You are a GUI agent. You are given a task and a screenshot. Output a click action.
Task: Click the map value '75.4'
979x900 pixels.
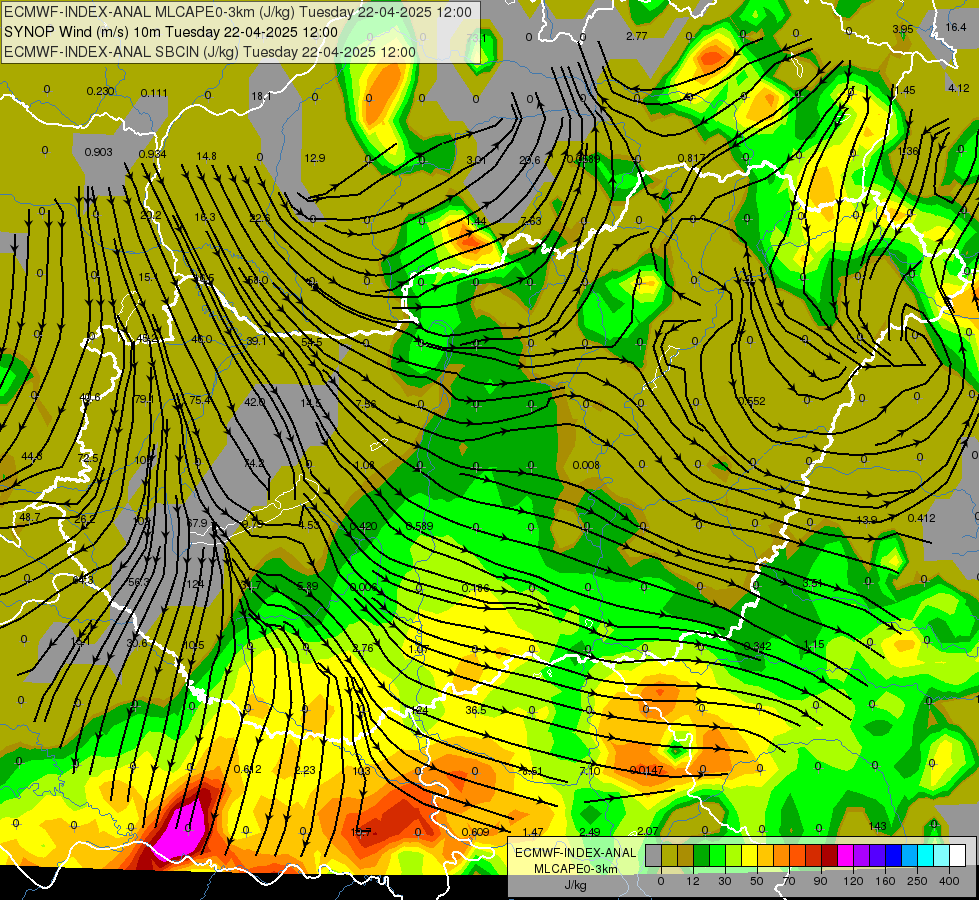pyautogui.click(x=200, y=400)
